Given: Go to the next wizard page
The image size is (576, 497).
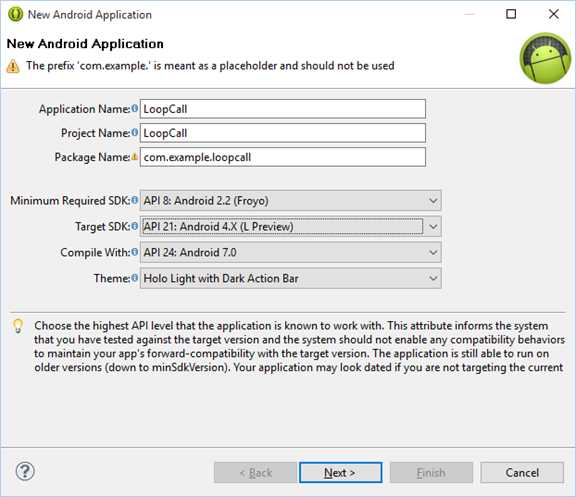Looking at the screenshot, I should (341, 472).
